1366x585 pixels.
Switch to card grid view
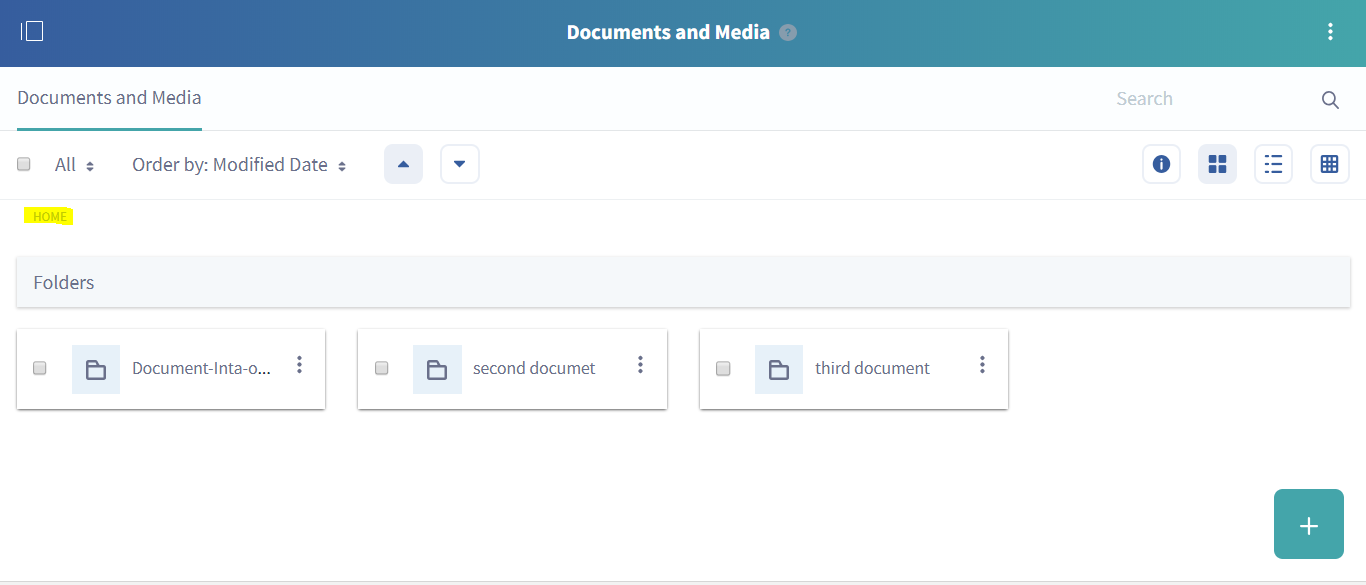tap(1217, 165)
